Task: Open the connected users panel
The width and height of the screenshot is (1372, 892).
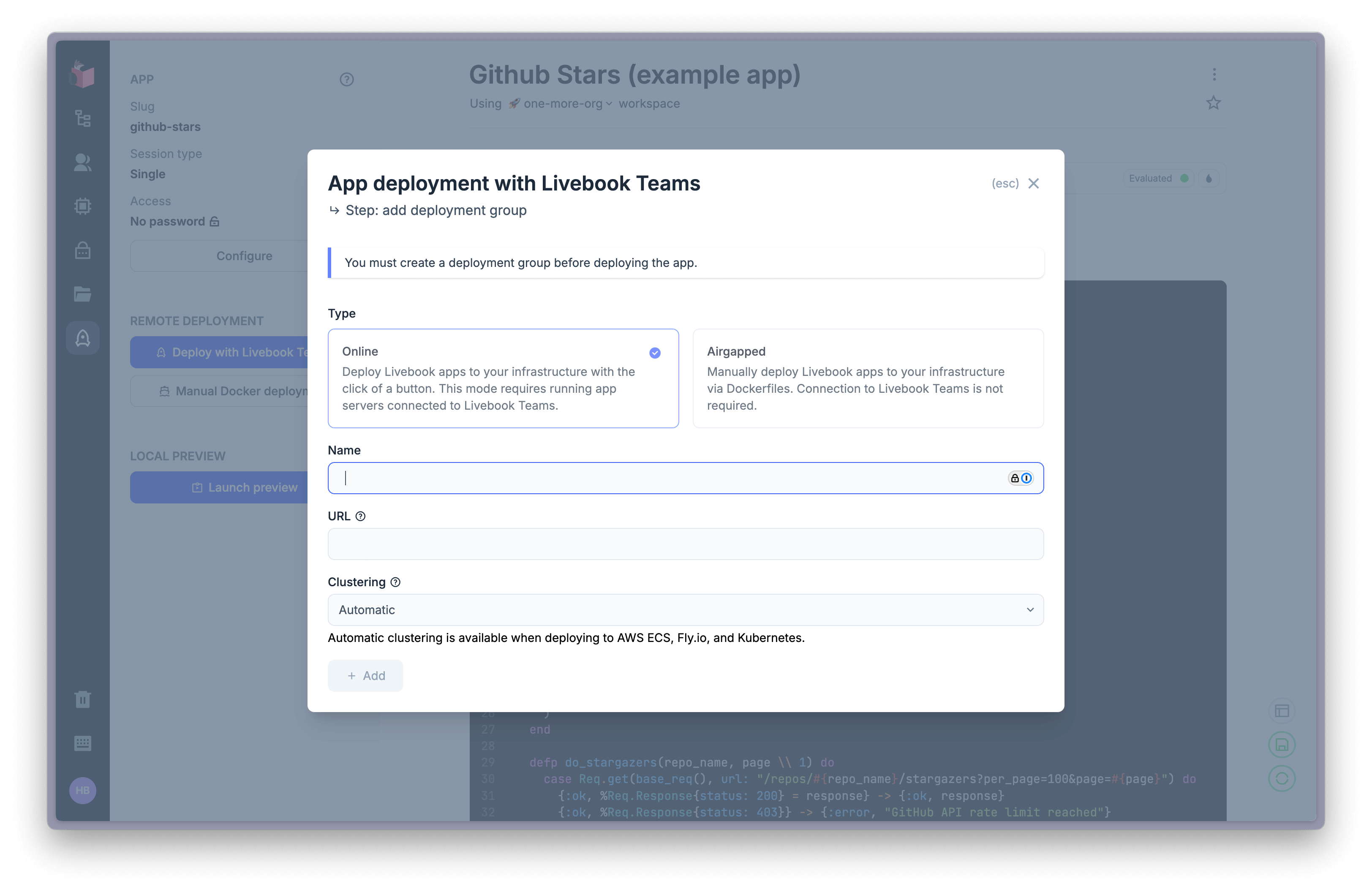Action: tap(82, 163)
